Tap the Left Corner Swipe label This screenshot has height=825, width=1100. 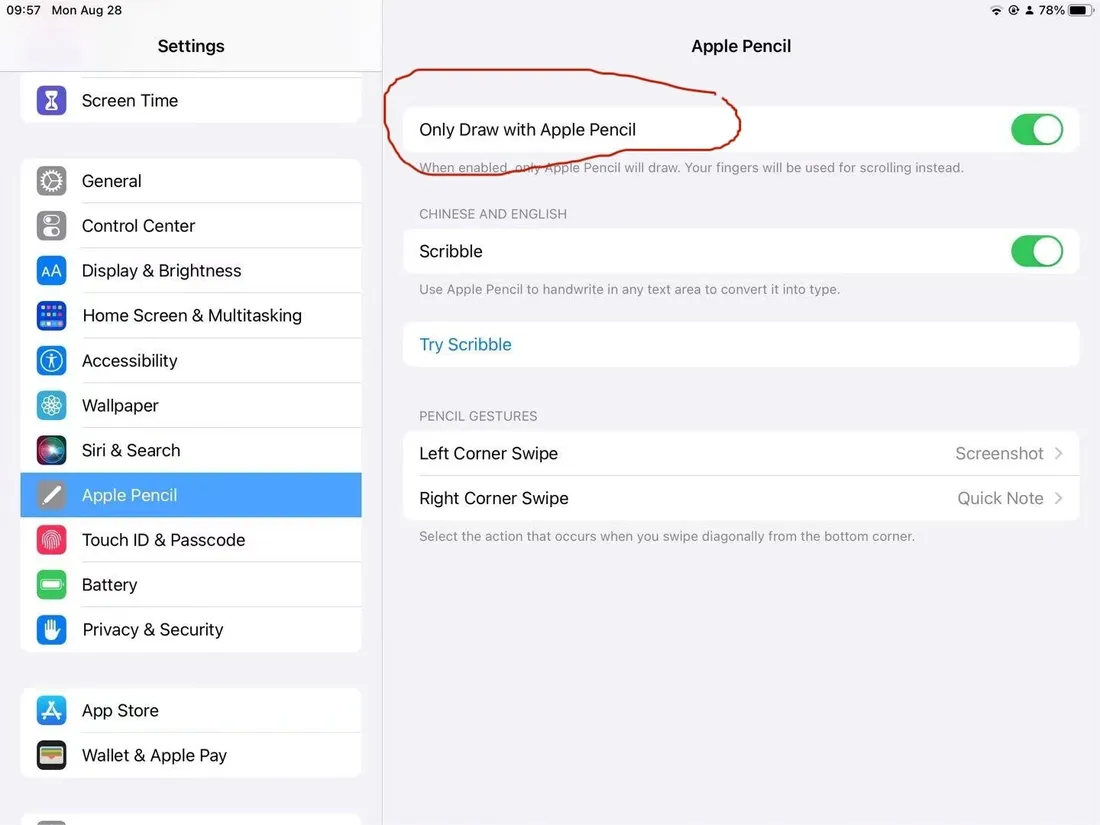click(x=488, y=454)
